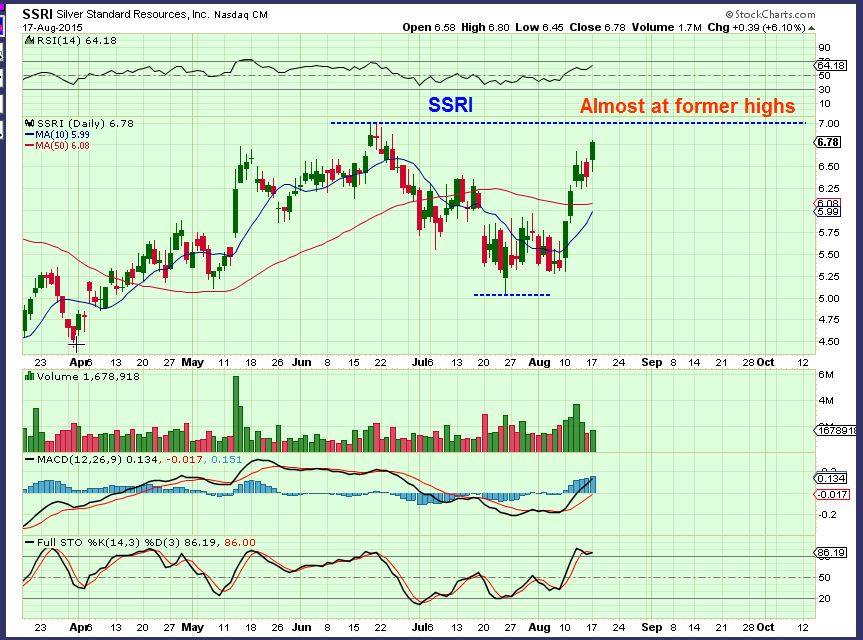Click the 1678918 volume tag on the right axis
Image resolution: width=863 pixels, height=640 pixels.
tap(835, 430)
